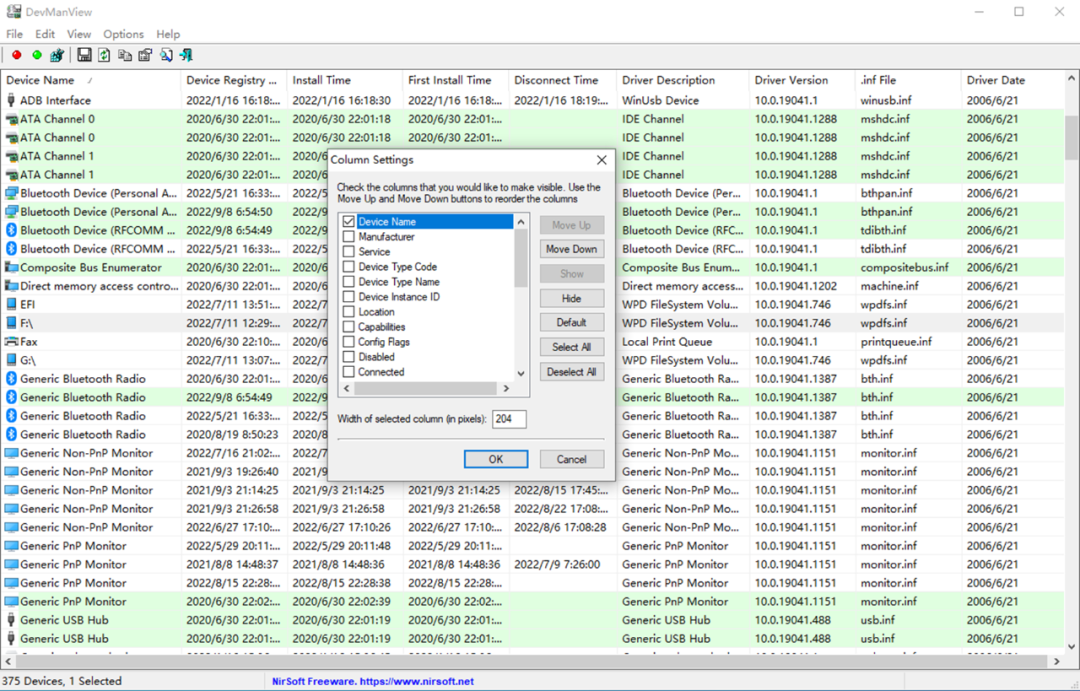
Task: Sort by the Device Name column header
Action: (x=90, y=80)
